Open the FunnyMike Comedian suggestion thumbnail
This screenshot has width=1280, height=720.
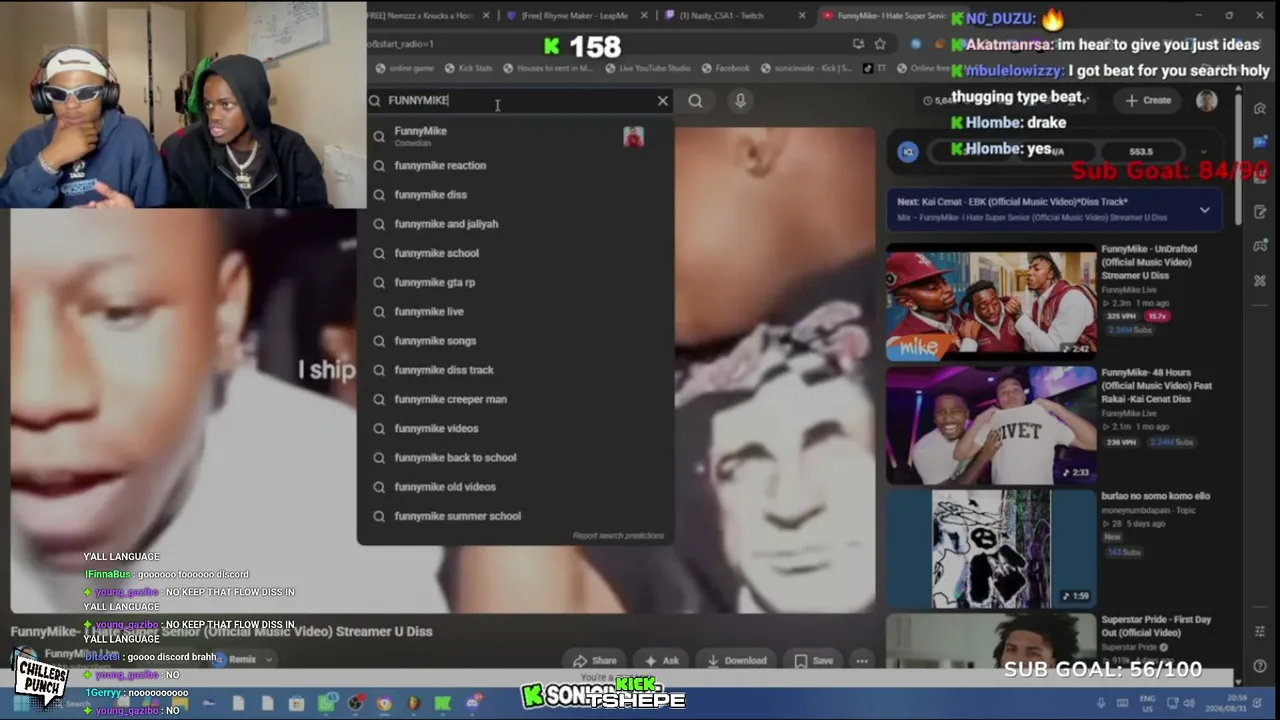point(633,137)
